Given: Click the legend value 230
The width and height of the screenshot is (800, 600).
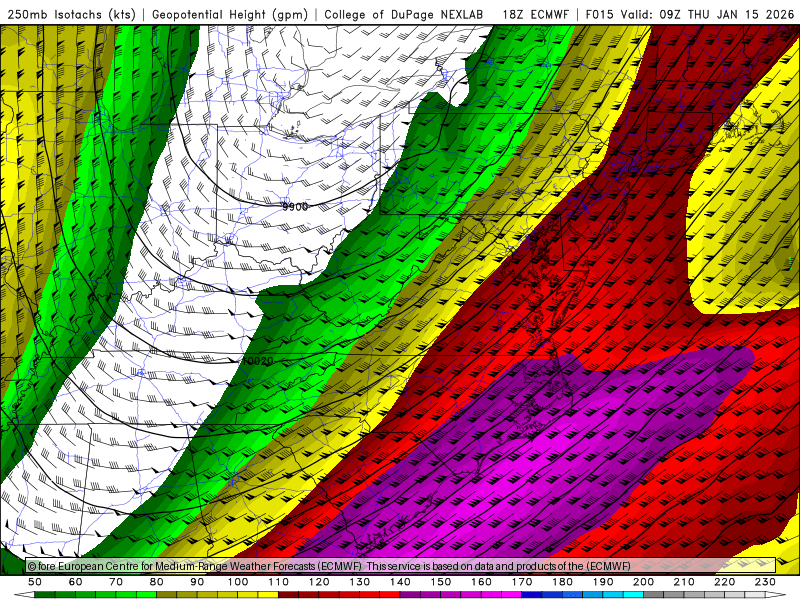Looking at the screenshot, I should click(x=765, y=582).
